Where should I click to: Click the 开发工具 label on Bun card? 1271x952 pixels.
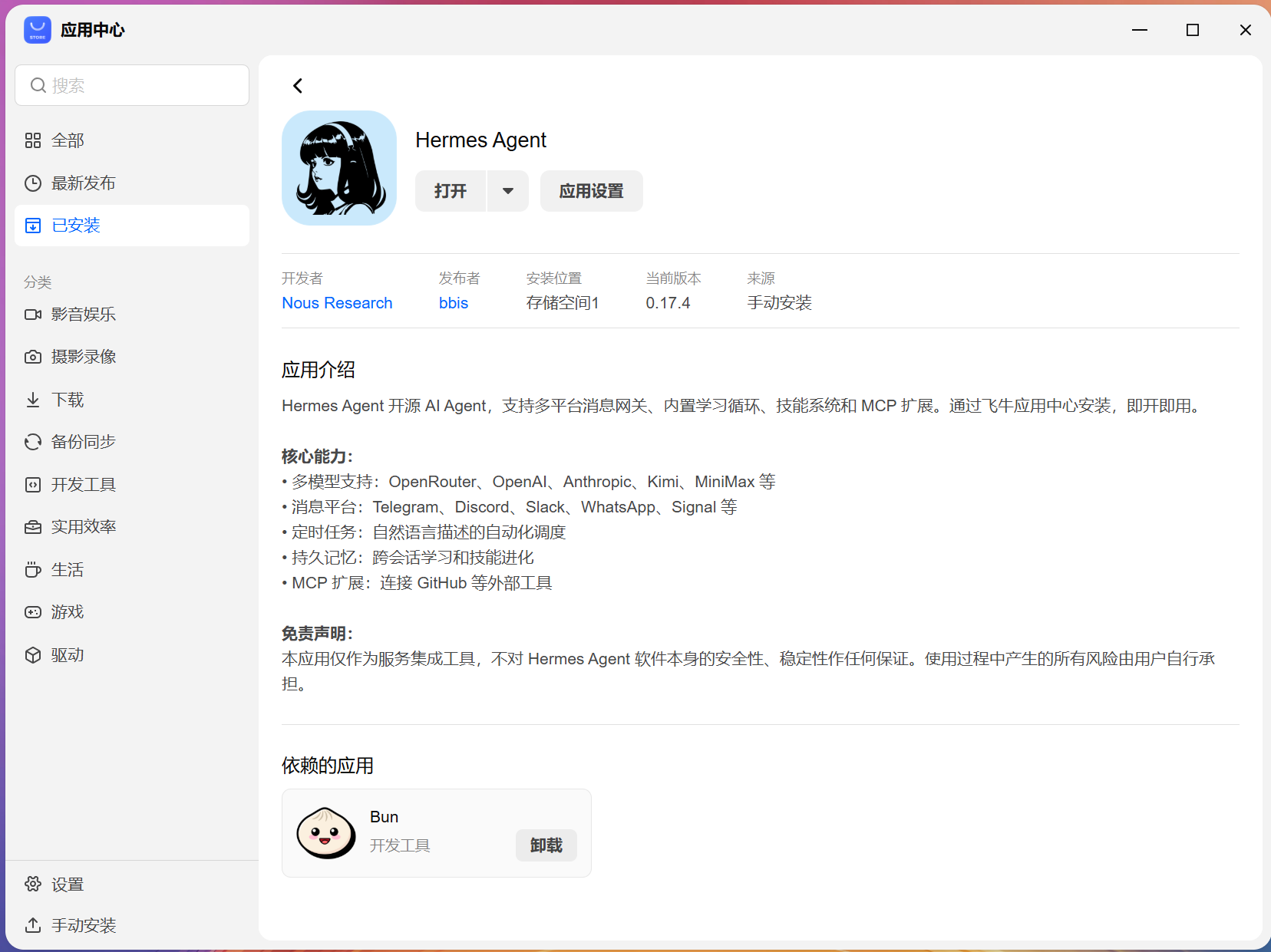pos(400,845)
